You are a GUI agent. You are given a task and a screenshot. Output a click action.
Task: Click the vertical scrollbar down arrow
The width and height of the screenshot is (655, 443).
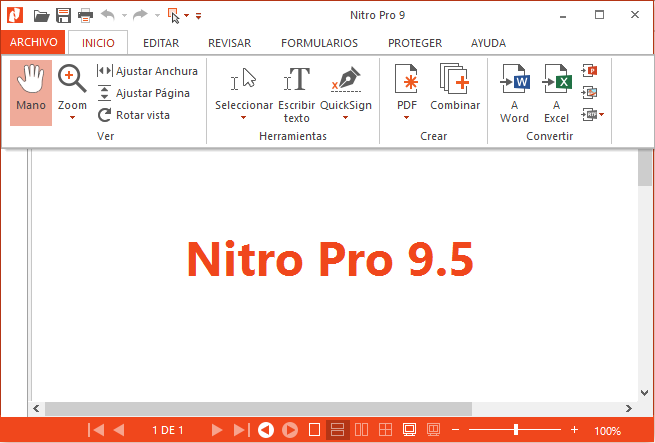[645, 393]
